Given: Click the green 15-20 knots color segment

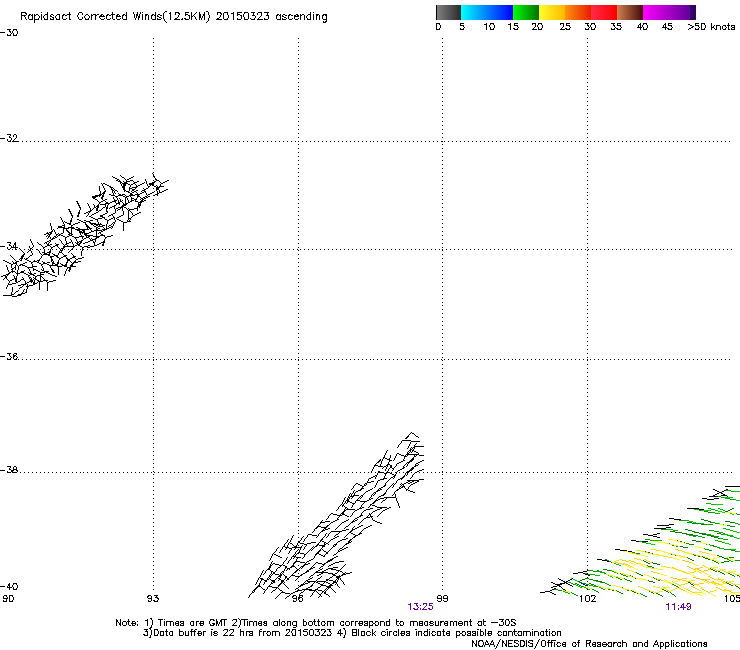Looking at the screenshot, I should point(526,12).
